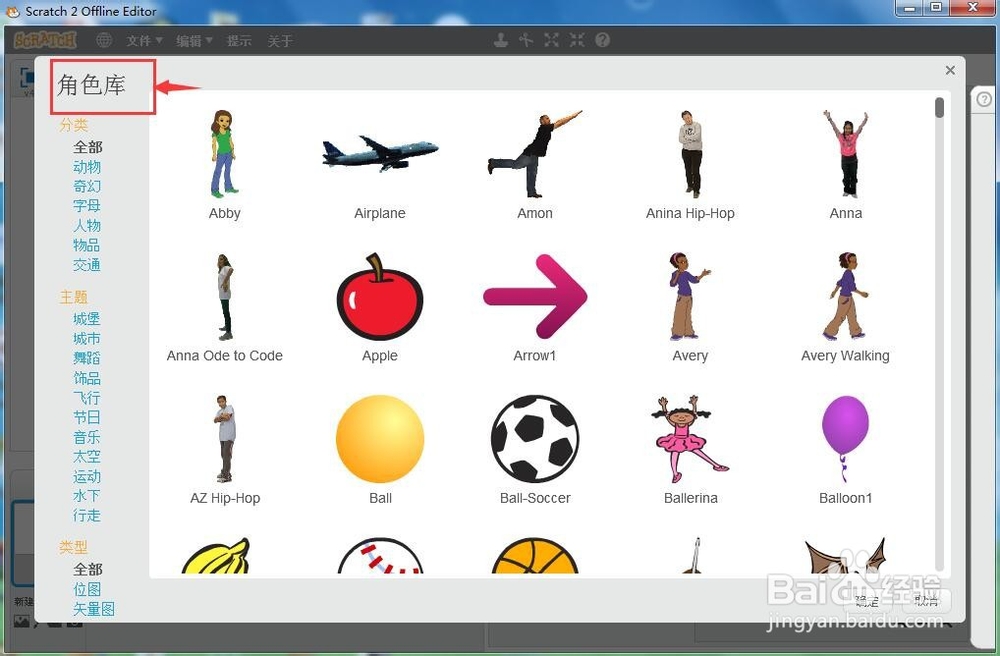
Task: Select the bananas sprite in bottom row
Action: (217, 556)
